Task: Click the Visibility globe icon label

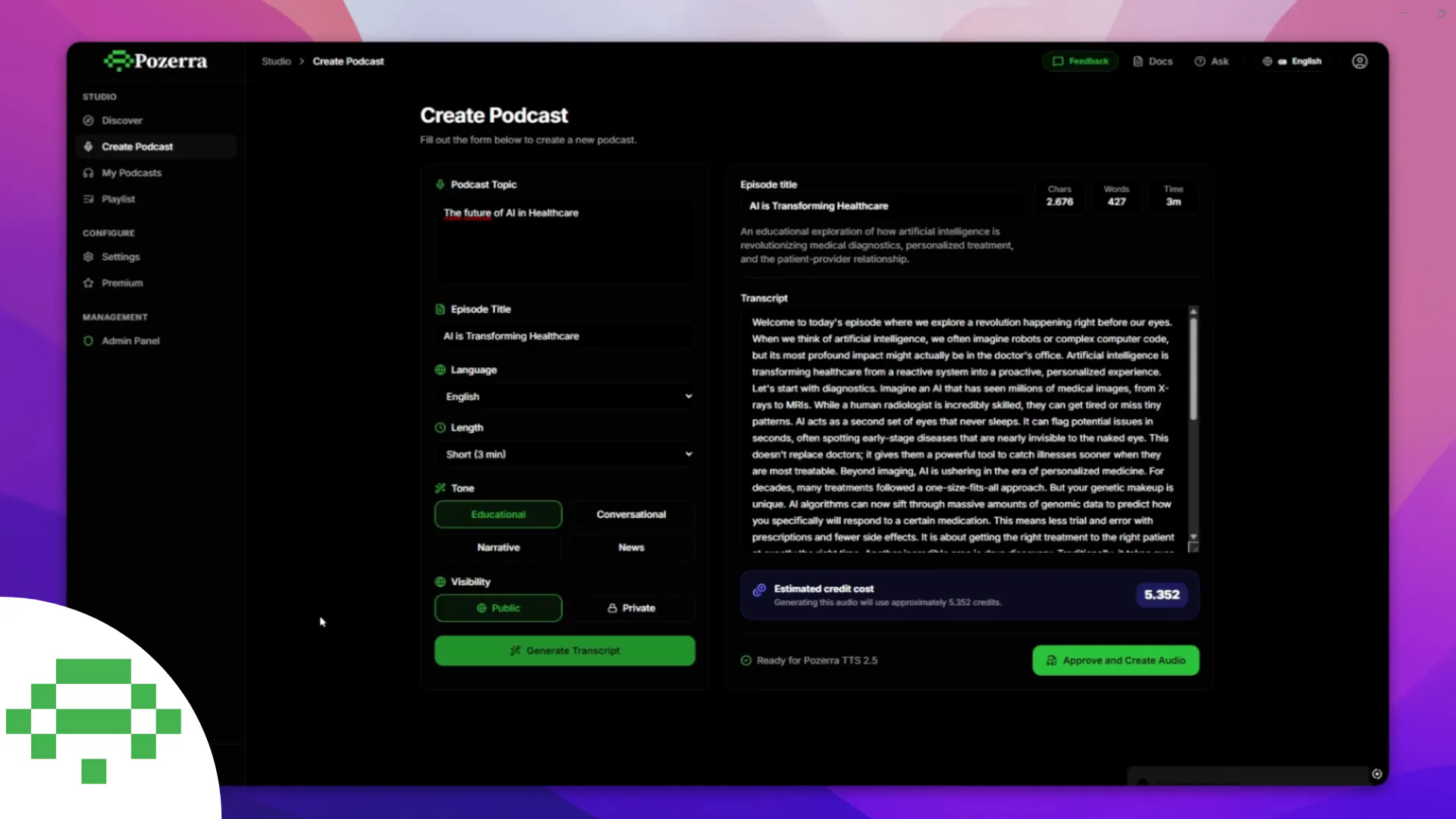Action: coord(440,582)
